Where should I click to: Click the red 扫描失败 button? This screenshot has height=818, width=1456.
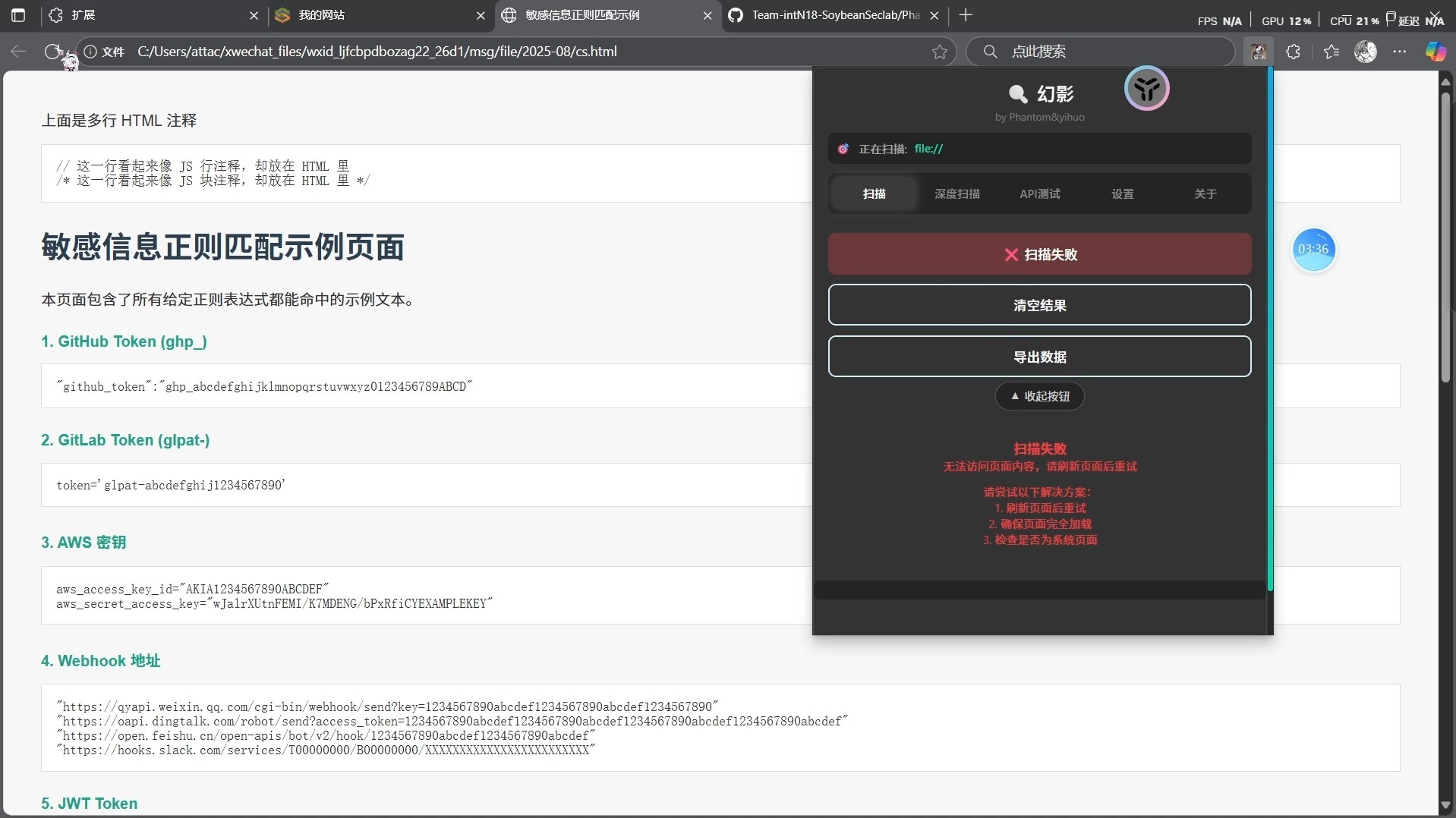click(x=1040, y=254)
